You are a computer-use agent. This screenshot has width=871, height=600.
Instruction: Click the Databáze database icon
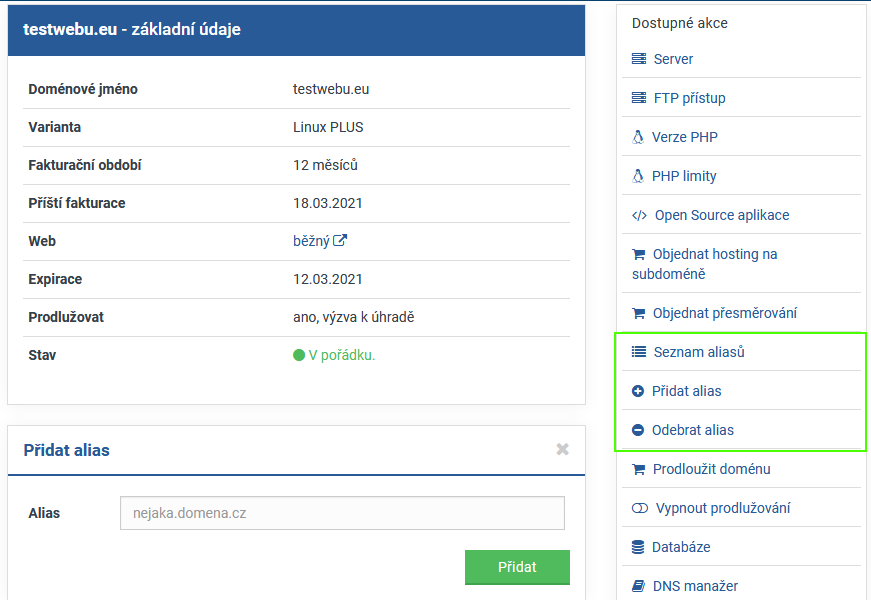pos(638,547)
